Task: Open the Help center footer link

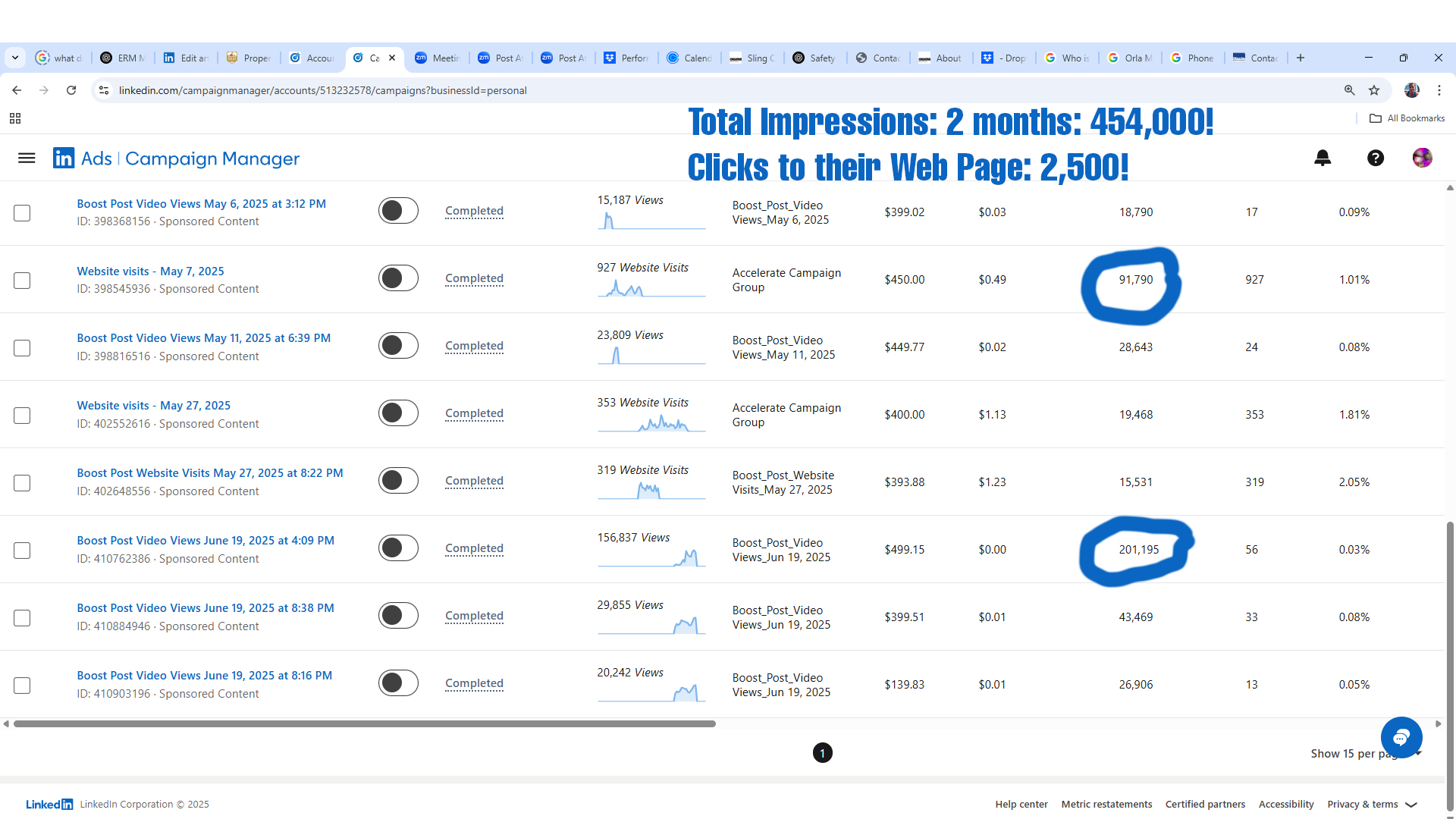Action: pos(1021,805)
